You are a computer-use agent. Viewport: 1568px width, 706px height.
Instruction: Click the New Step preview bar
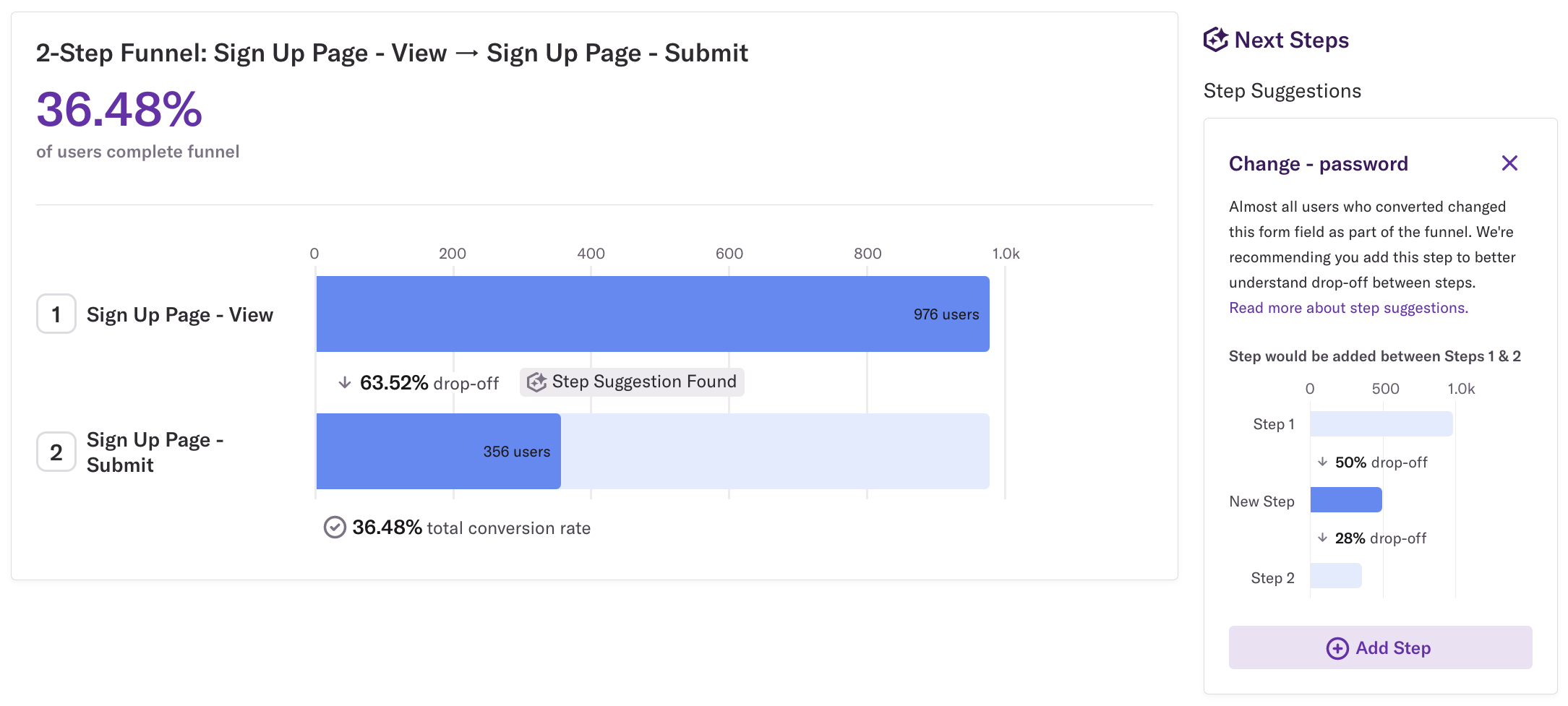(1345, 499)
